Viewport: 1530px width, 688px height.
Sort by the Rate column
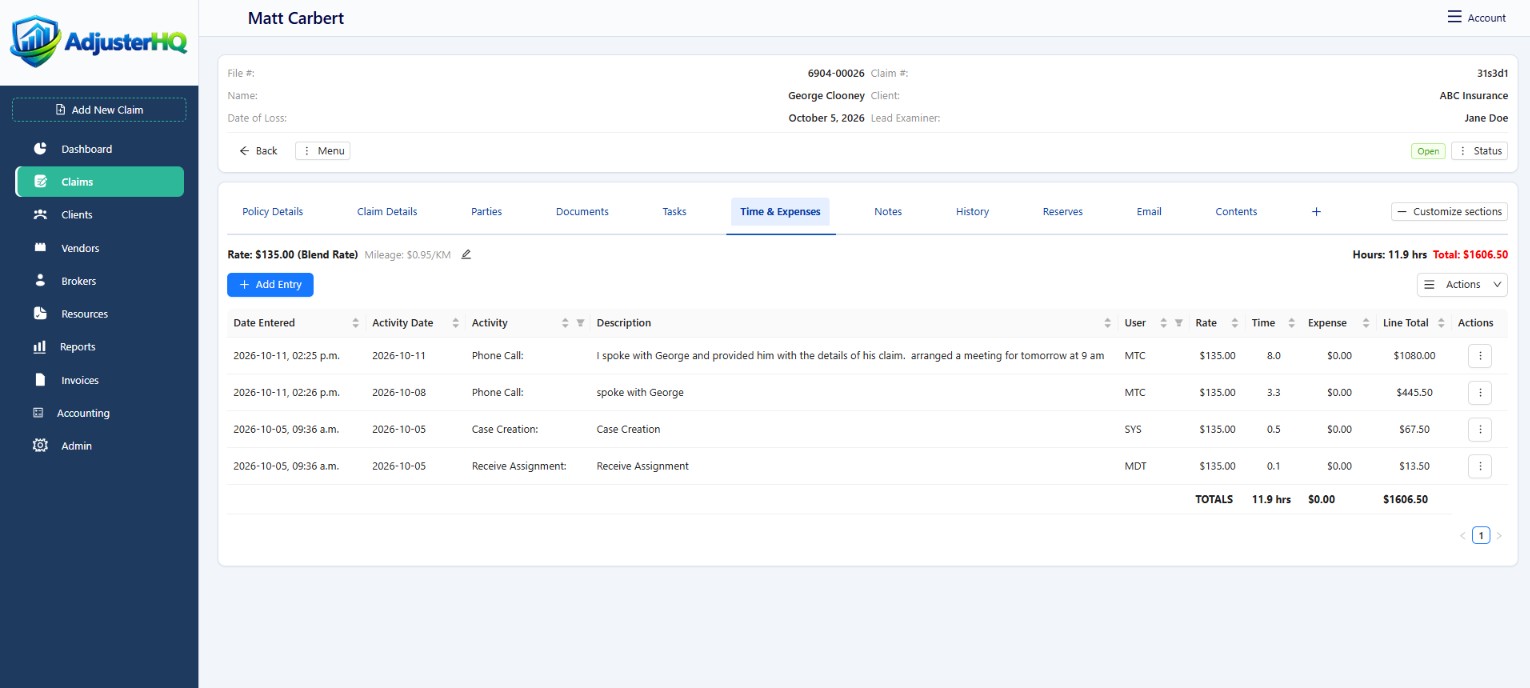tap(1234, 323)
